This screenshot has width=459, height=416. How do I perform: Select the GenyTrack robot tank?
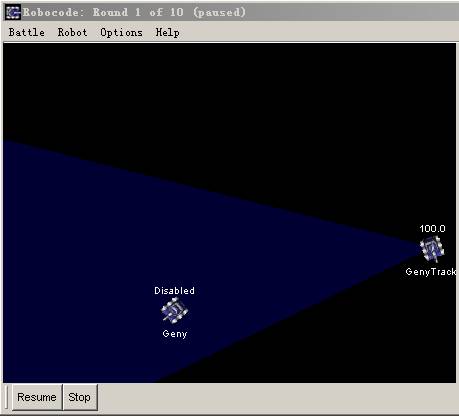coord(432,249)
